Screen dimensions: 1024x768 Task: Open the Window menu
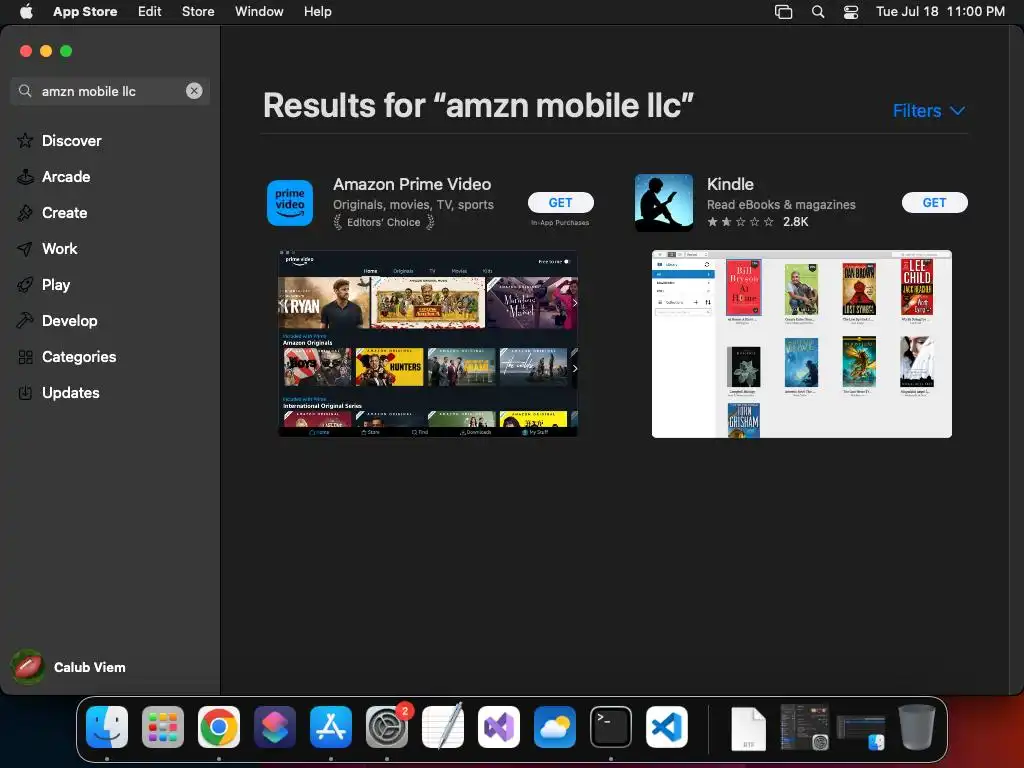(259, 11)
